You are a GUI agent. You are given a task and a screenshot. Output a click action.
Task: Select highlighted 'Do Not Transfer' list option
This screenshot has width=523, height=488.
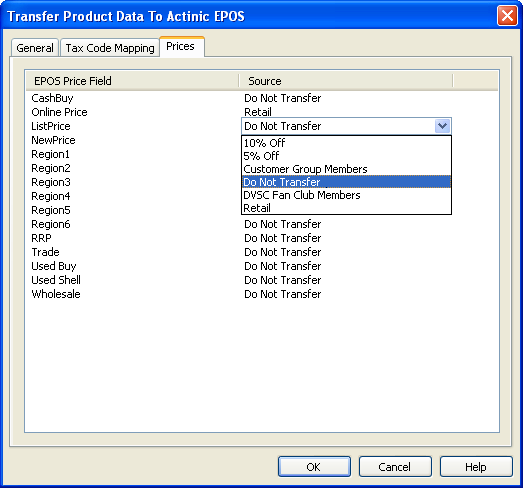346,182
